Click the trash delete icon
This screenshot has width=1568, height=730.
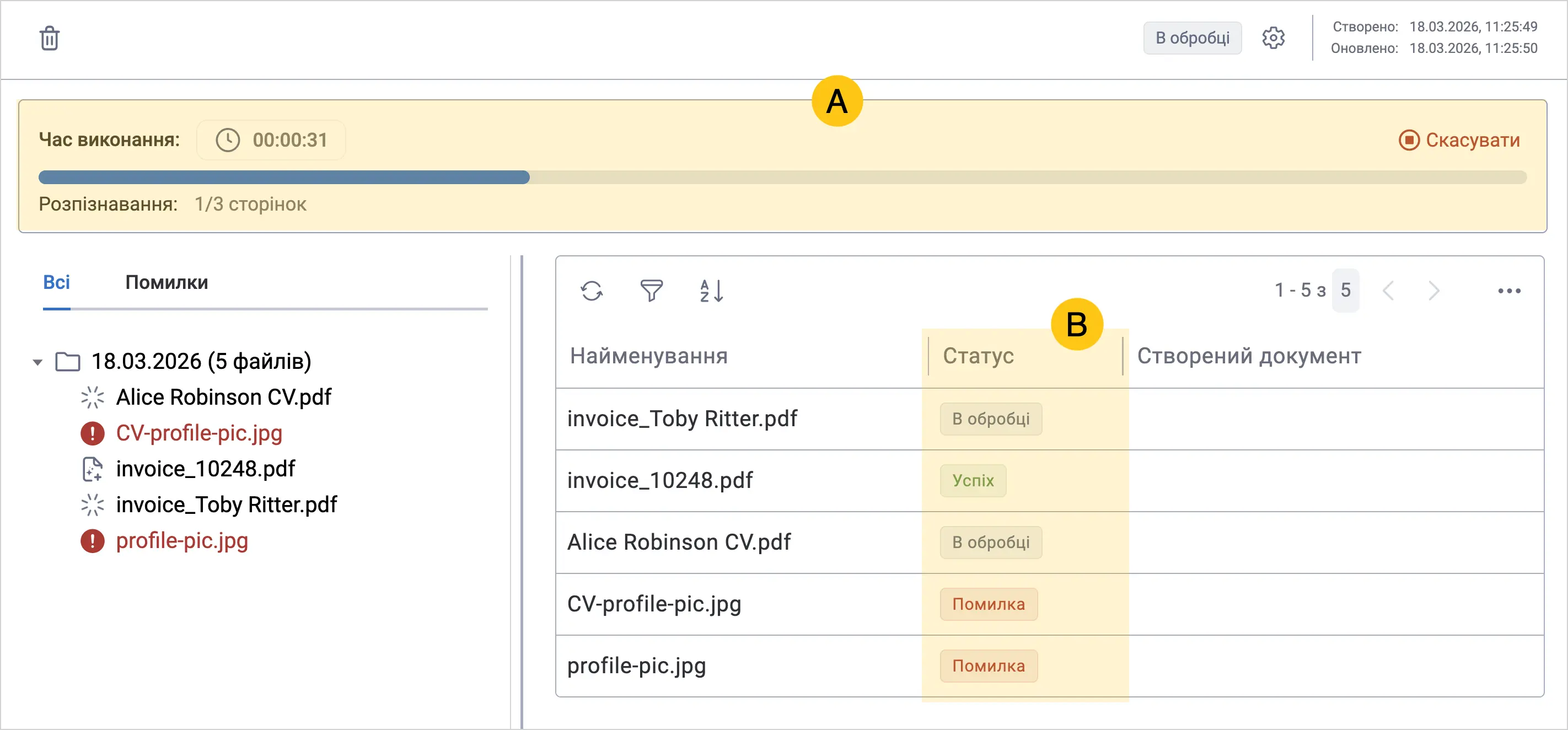[49, 39]
